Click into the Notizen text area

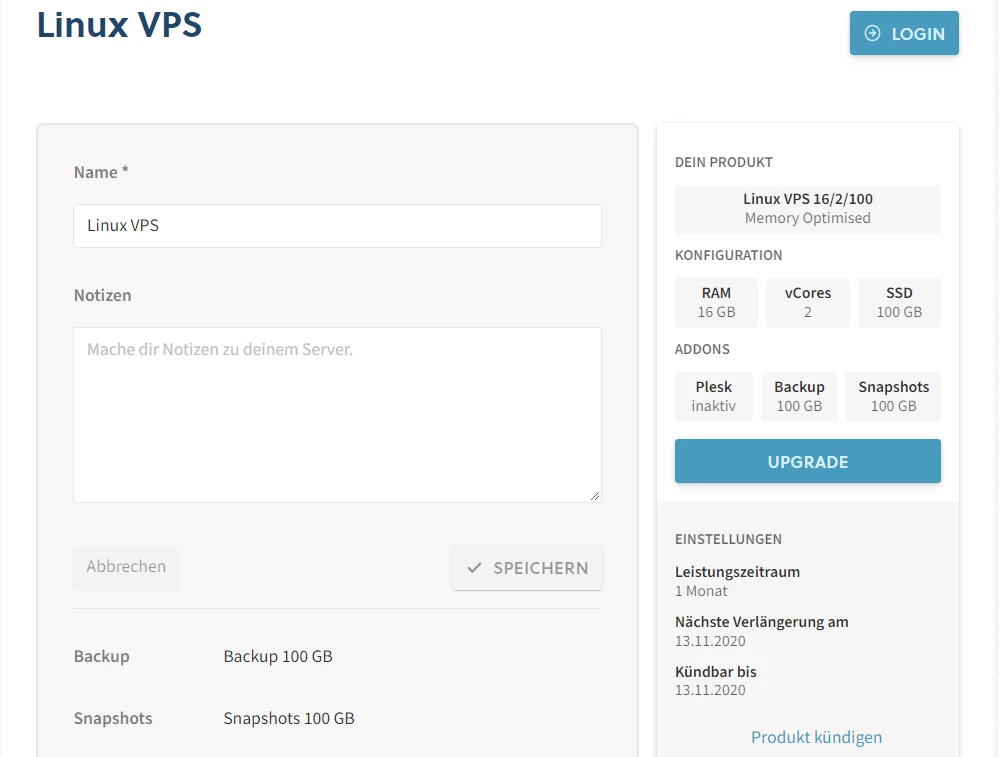click(x=337, y=414)
